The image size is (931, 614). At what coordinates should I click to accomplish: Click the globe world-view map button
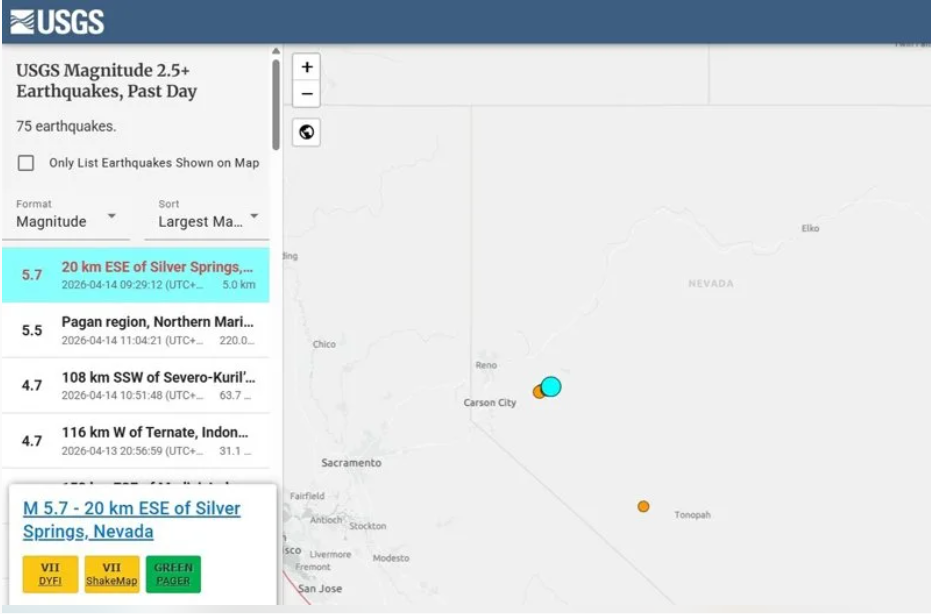[x=306, y=132]
